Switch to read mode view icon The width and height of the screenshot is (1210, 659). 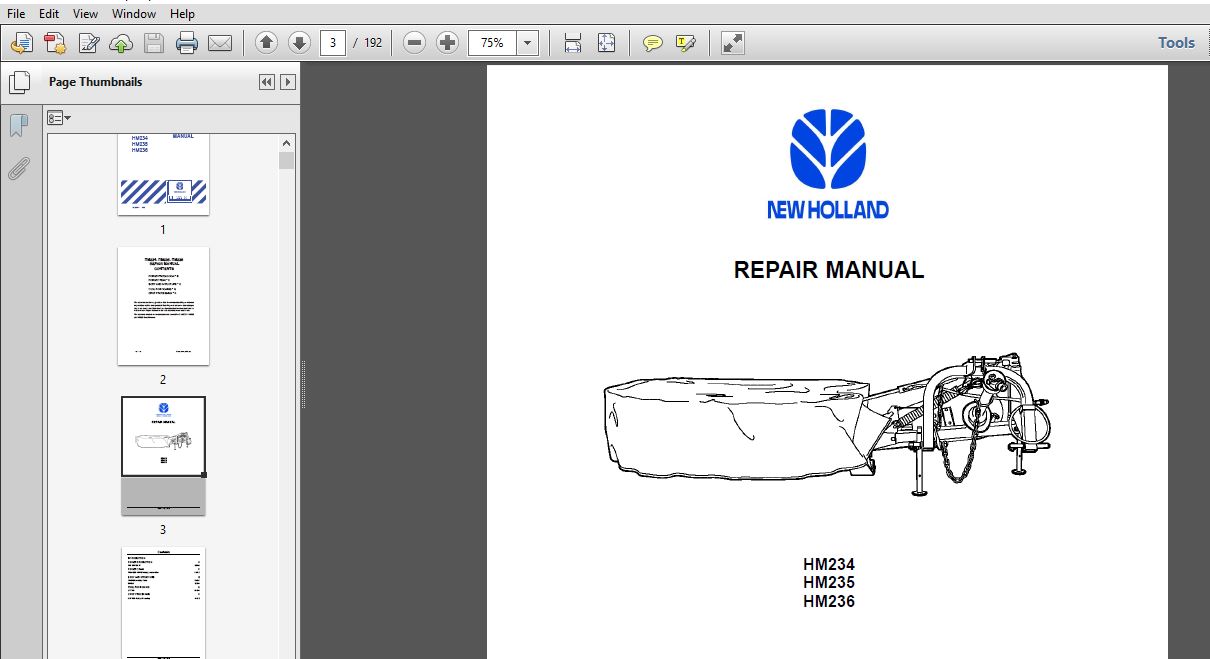pos(733,43)
